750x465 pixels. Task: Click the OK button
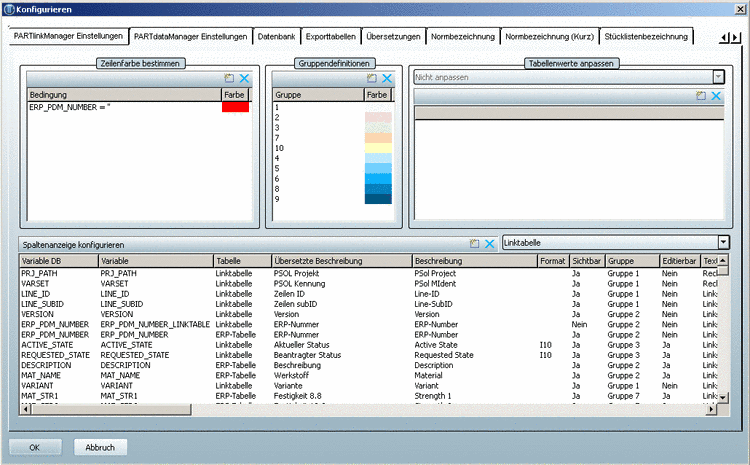coord(34,447)
